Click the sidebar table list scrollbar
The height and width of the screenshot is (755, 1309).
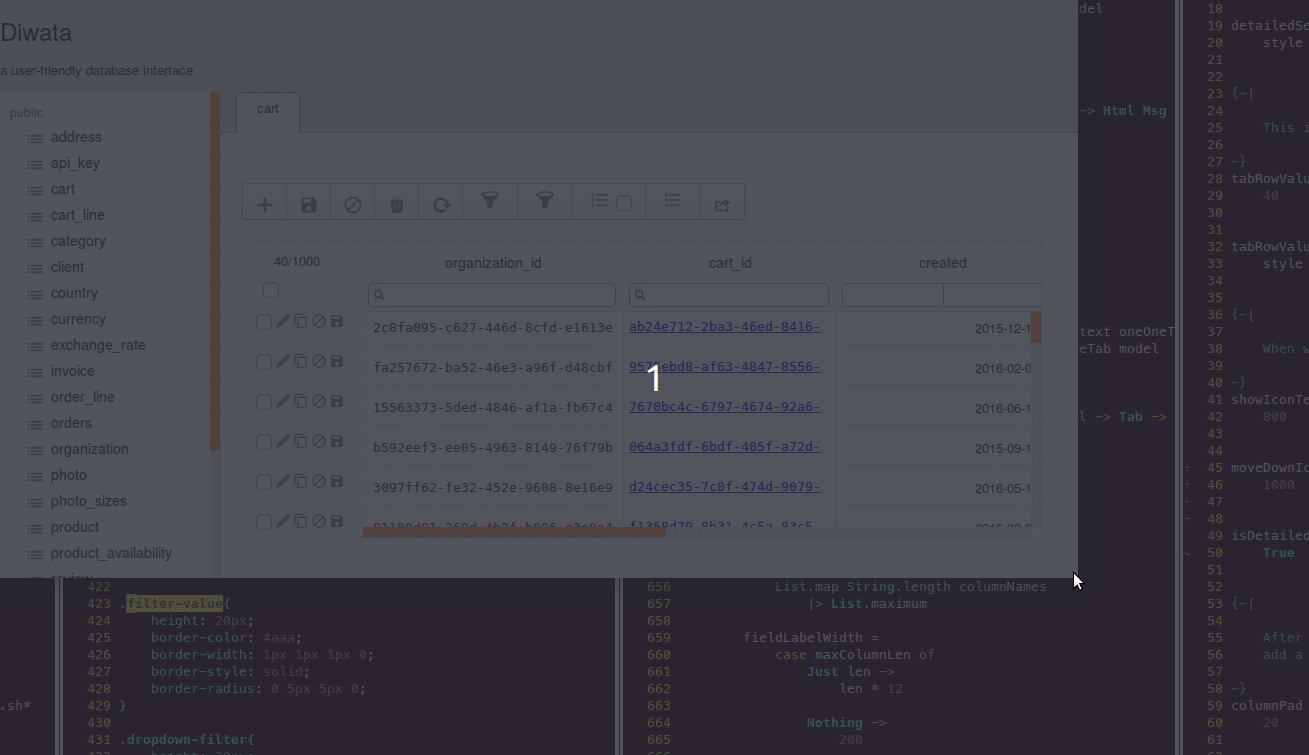click(215, 270)
